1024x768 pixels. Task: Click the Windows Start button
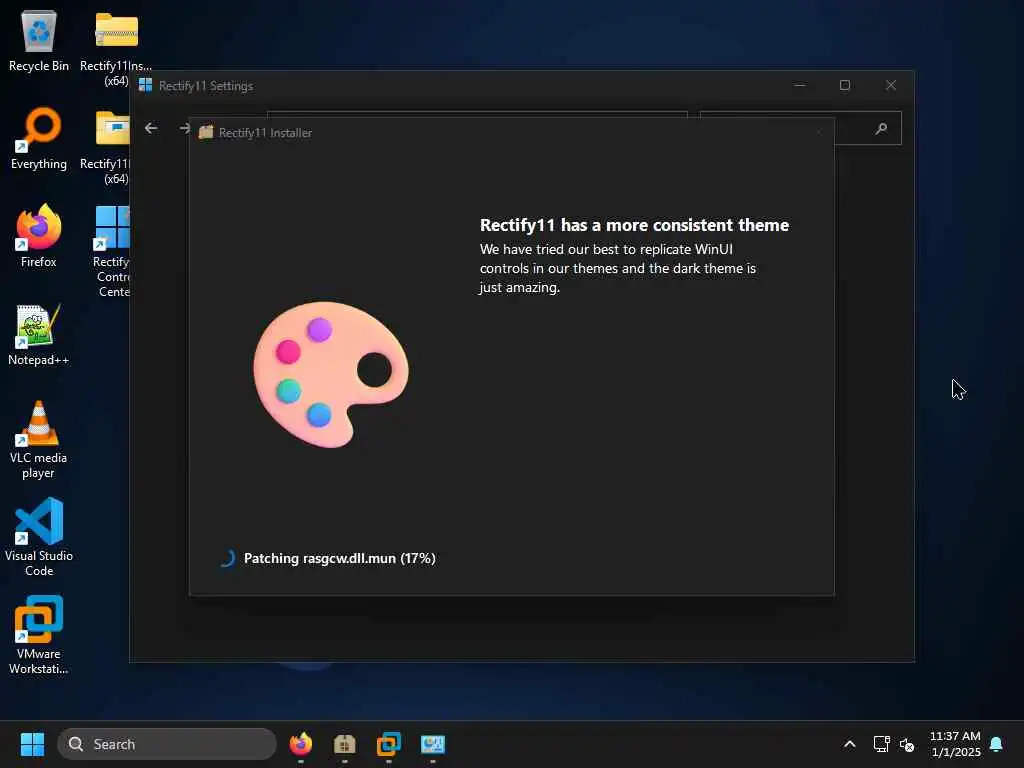coord(32,744)
